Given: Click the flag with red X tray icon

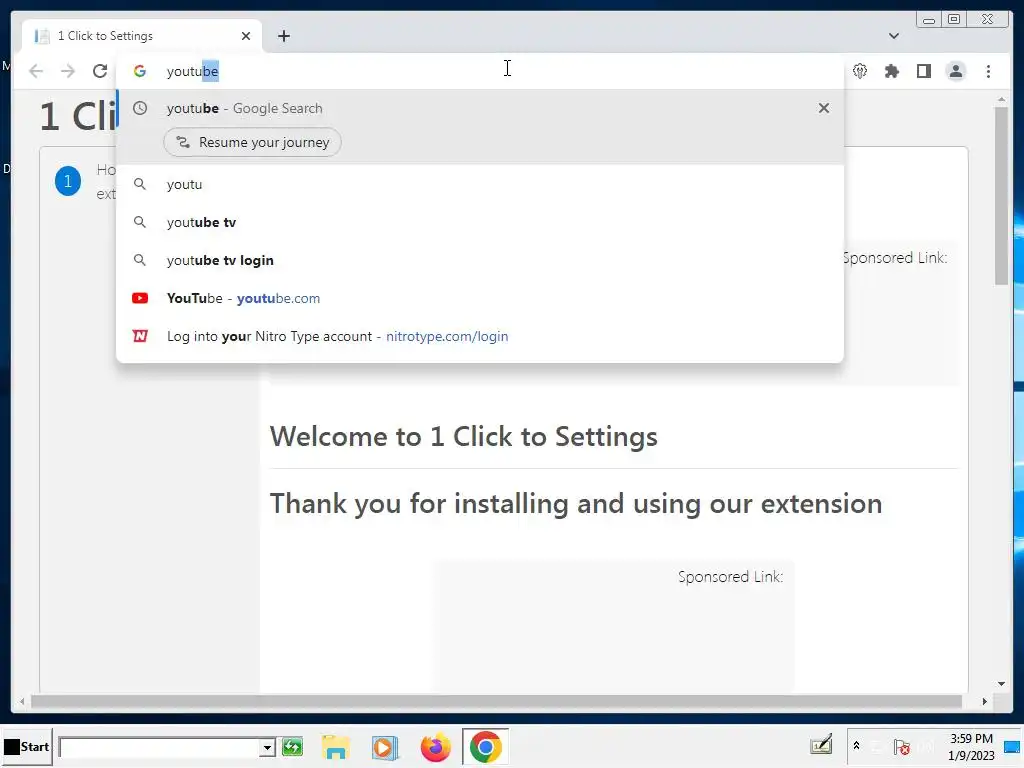Looking at the screenshot, I should (903, 746).
